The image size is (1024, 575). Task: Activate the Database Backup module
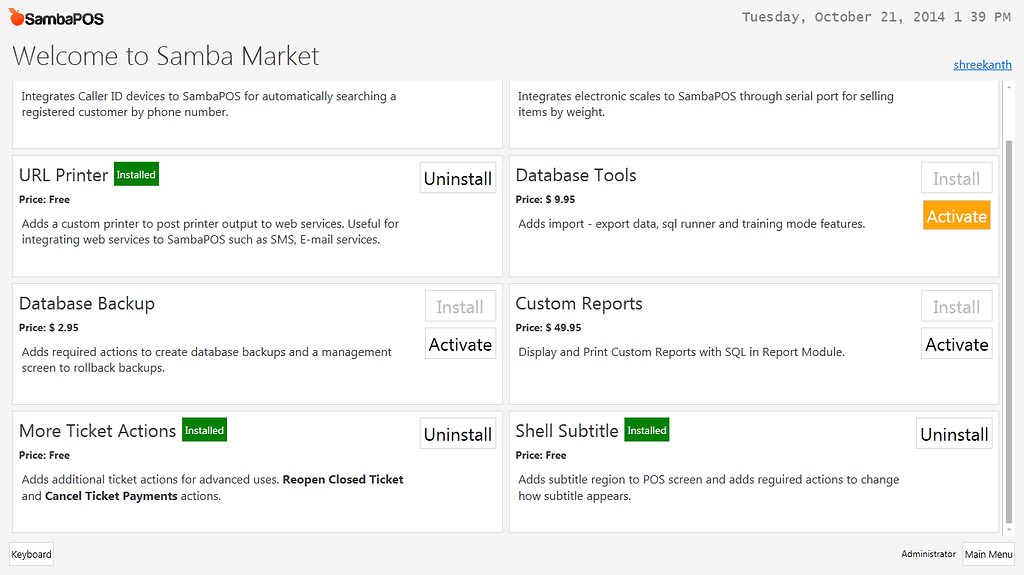click(460, 344)
